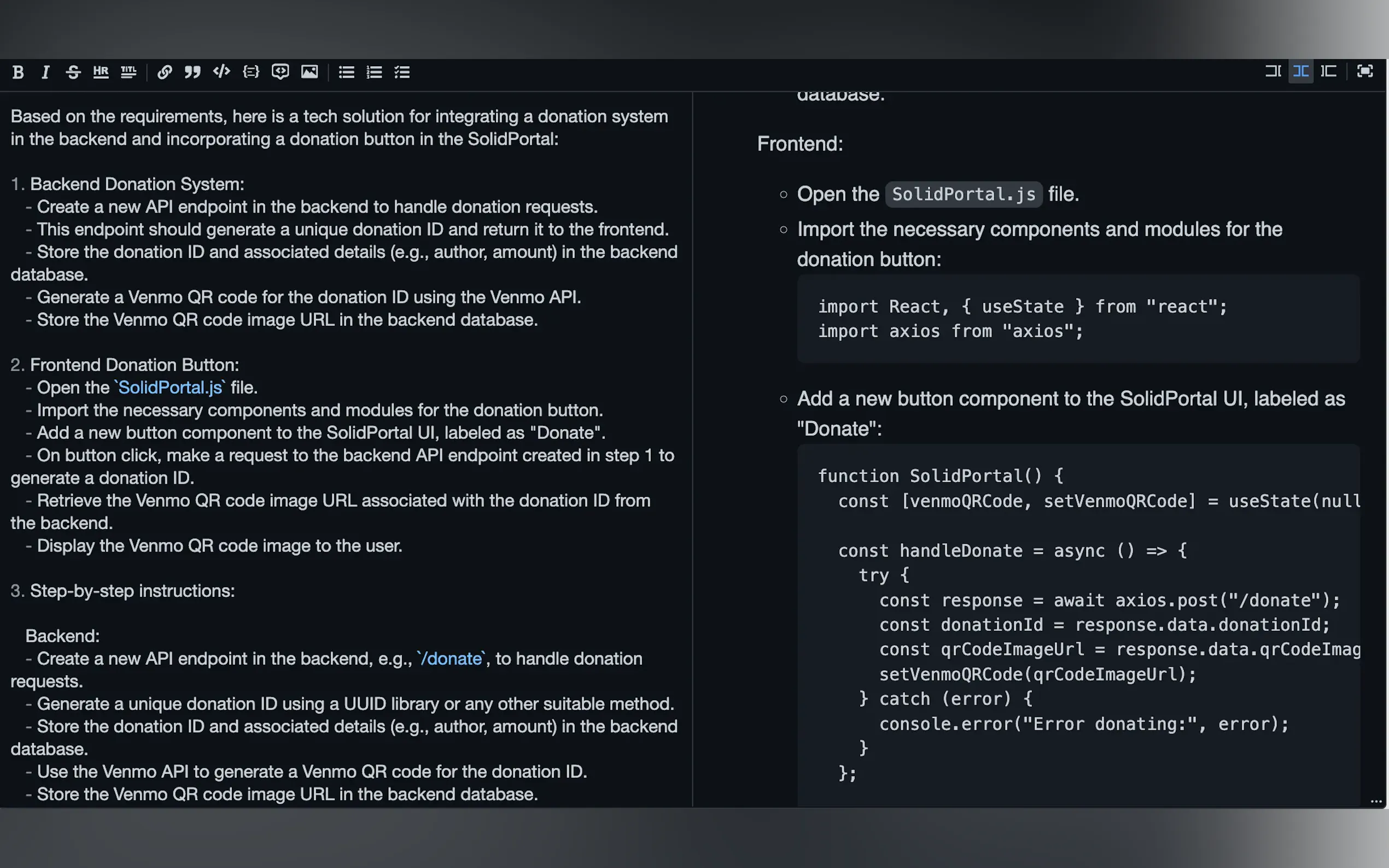This screenshot has width=1389, height=868.
Task: Insert a bulleted list
Action: click(x=346, y=72)
